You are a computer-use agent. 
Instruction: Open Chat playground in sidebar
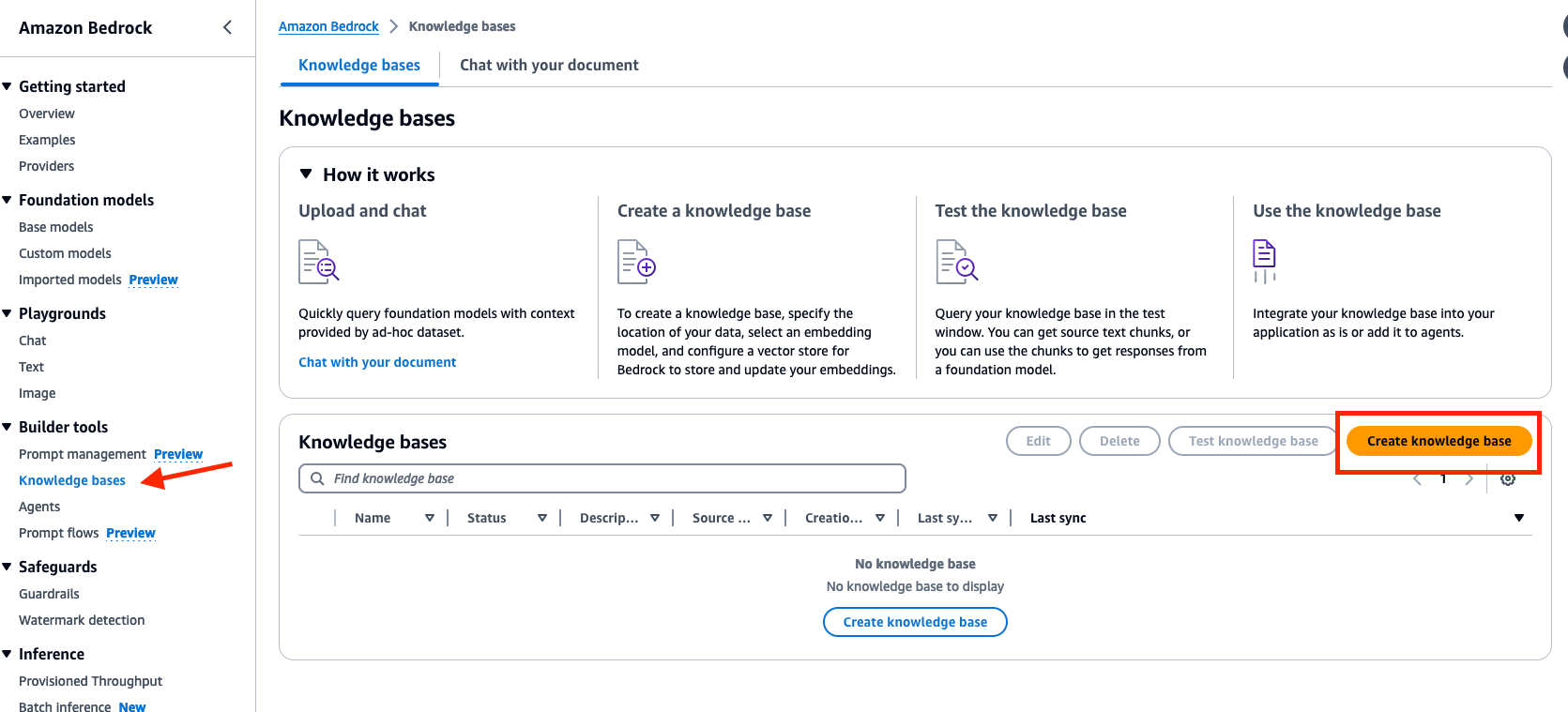32,341
